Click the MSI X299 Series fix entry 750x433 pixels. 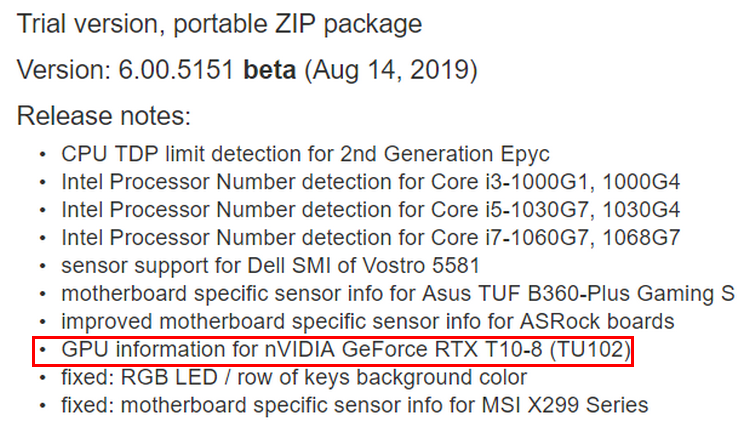tap(354, 405)
